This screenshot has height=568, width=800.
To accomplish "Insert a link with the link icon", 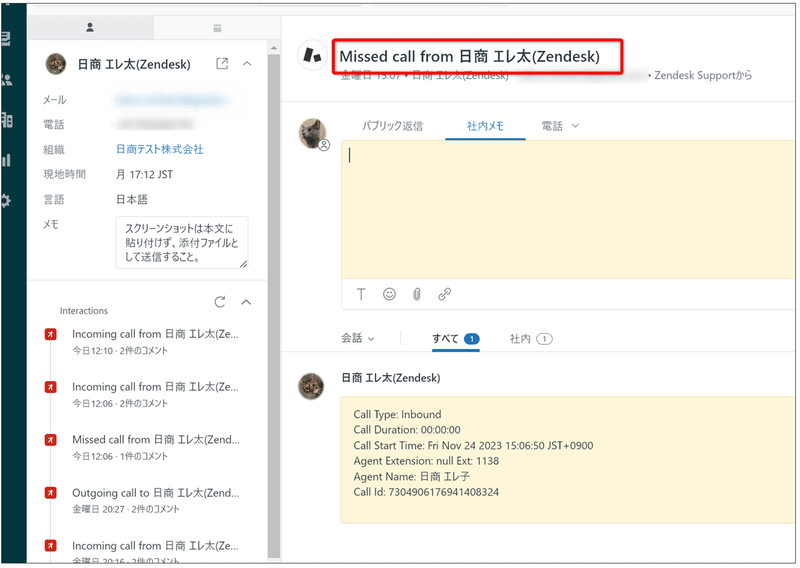I will point(444,294).
